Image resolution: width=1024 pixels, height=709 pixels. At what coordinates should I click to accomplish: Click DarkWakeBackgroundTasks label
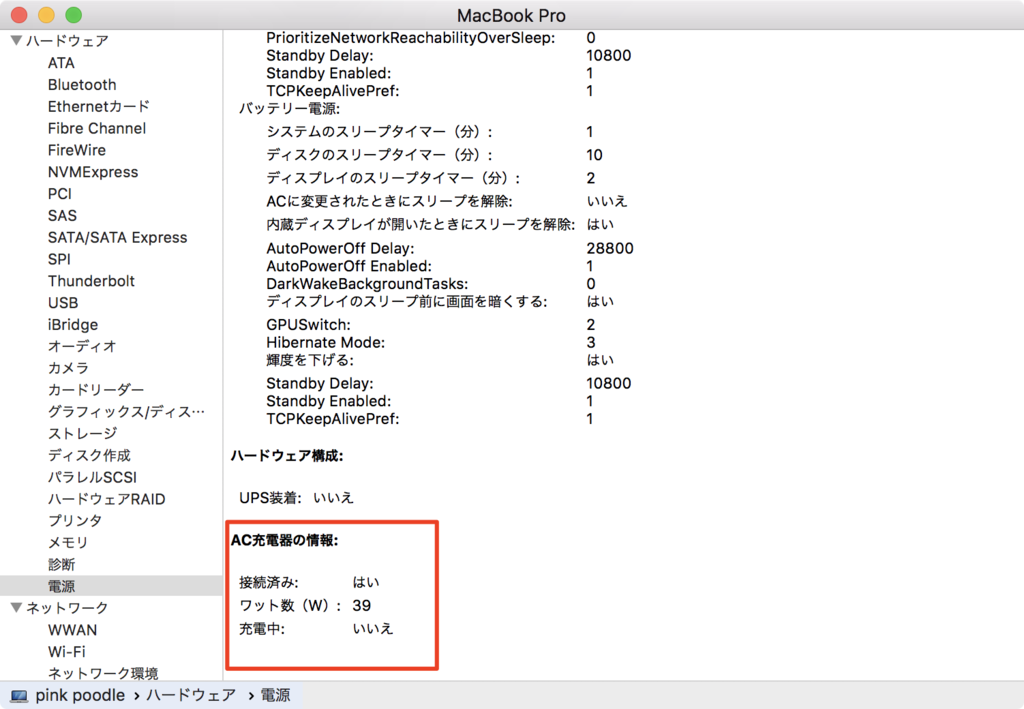coord(367,284)
